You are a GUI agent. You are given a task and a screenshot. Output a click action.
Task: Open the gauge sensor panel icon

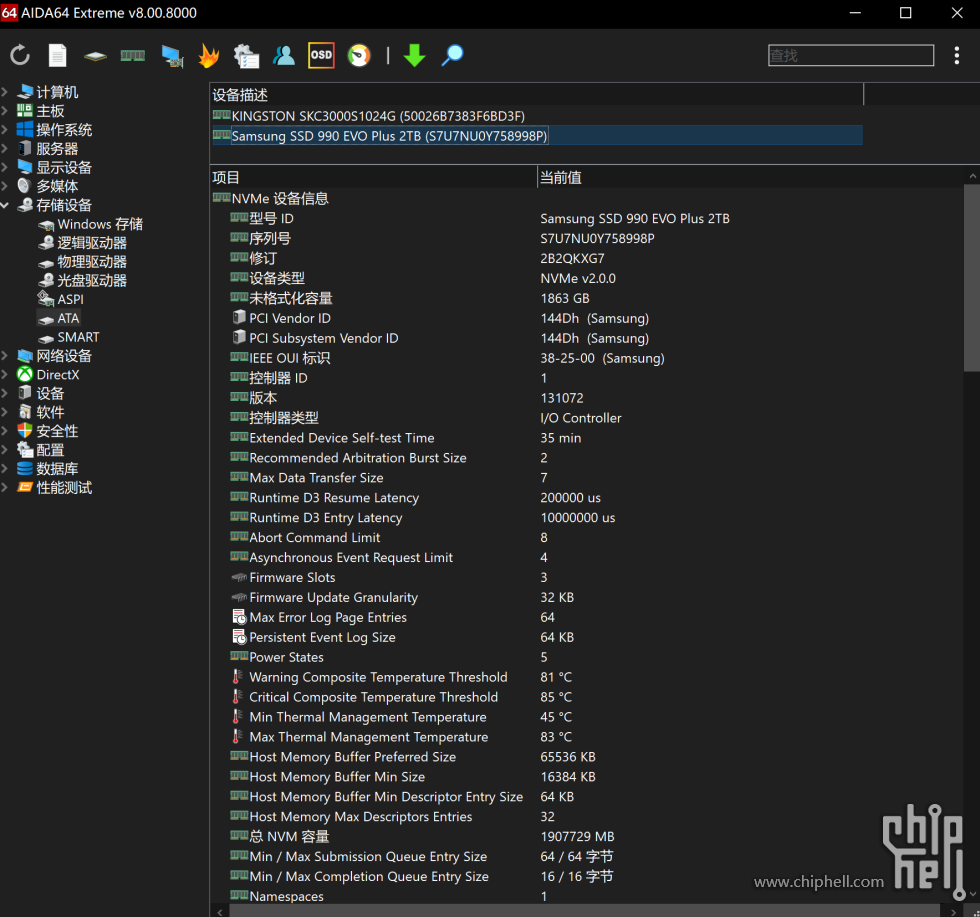359,56
